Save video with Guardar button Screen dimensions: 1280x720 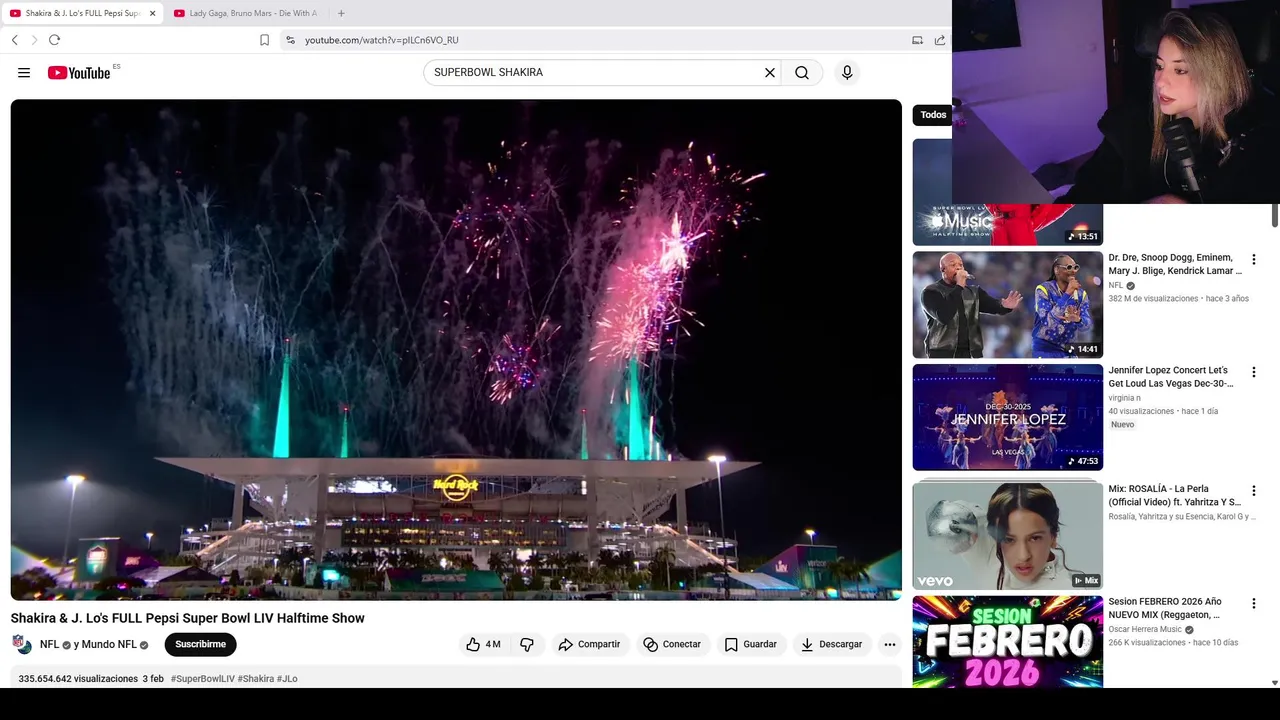point(750,645)
